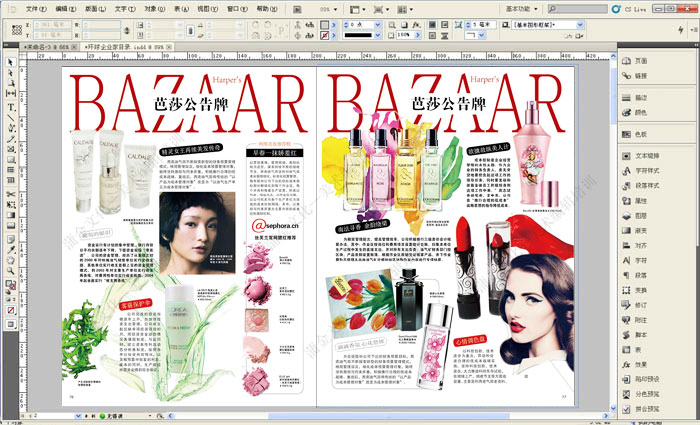Open the 编辑(E) menu
Screen dimensions: 700x425
tap(66, 9)
